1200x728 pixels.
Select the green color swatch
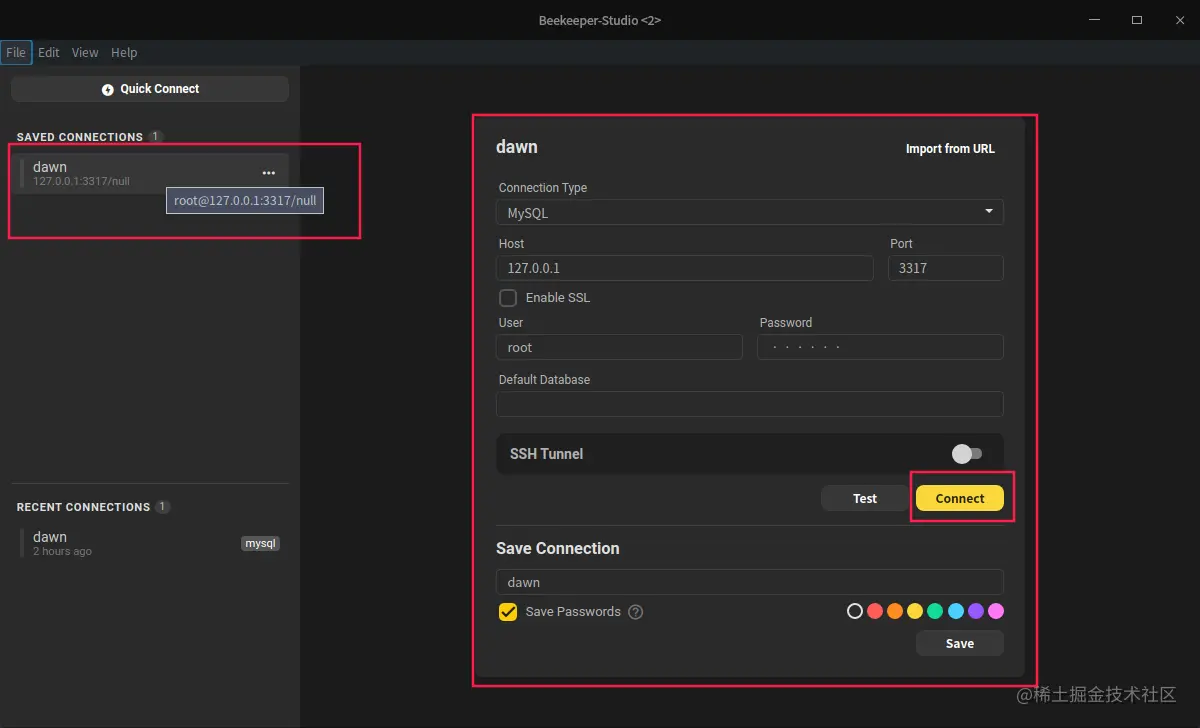click(935, 611)
